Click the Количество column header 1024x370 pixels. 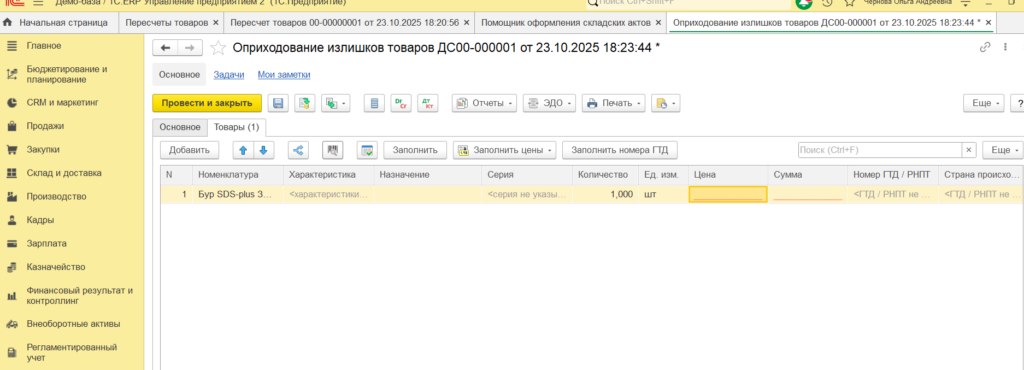[x=604, y=175]
